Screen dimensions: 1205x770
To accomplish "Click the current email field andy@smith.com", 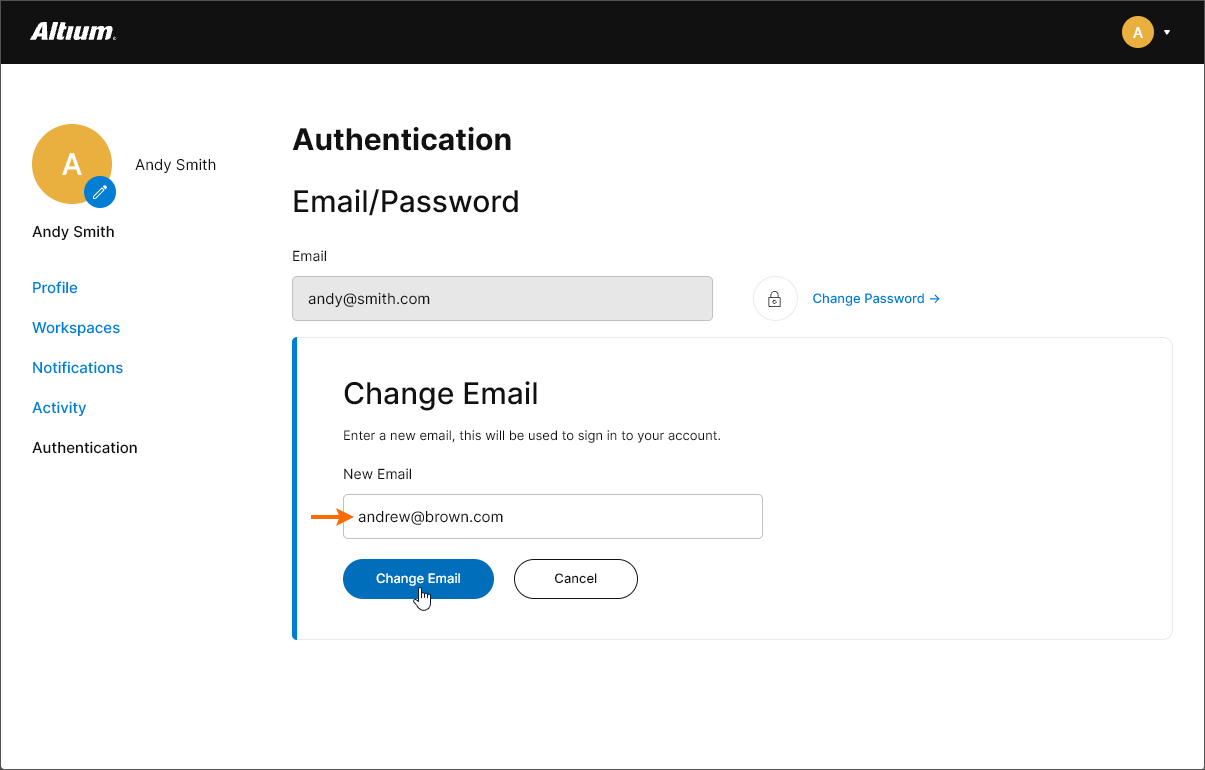I will [x=502, y=299].
